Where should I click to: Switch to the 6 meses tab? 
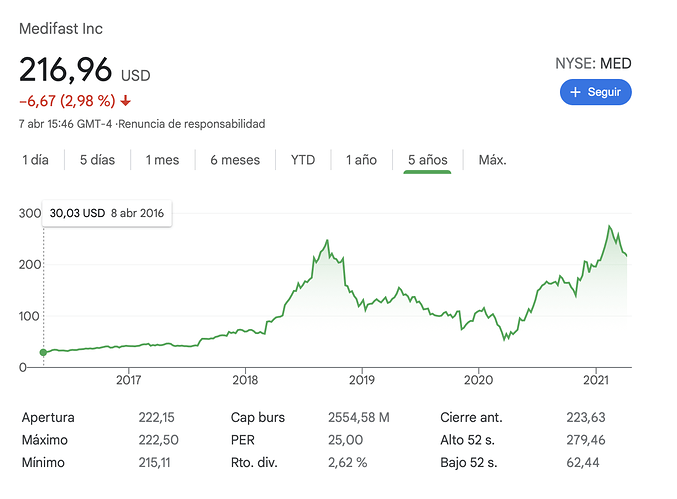[235, 160]
